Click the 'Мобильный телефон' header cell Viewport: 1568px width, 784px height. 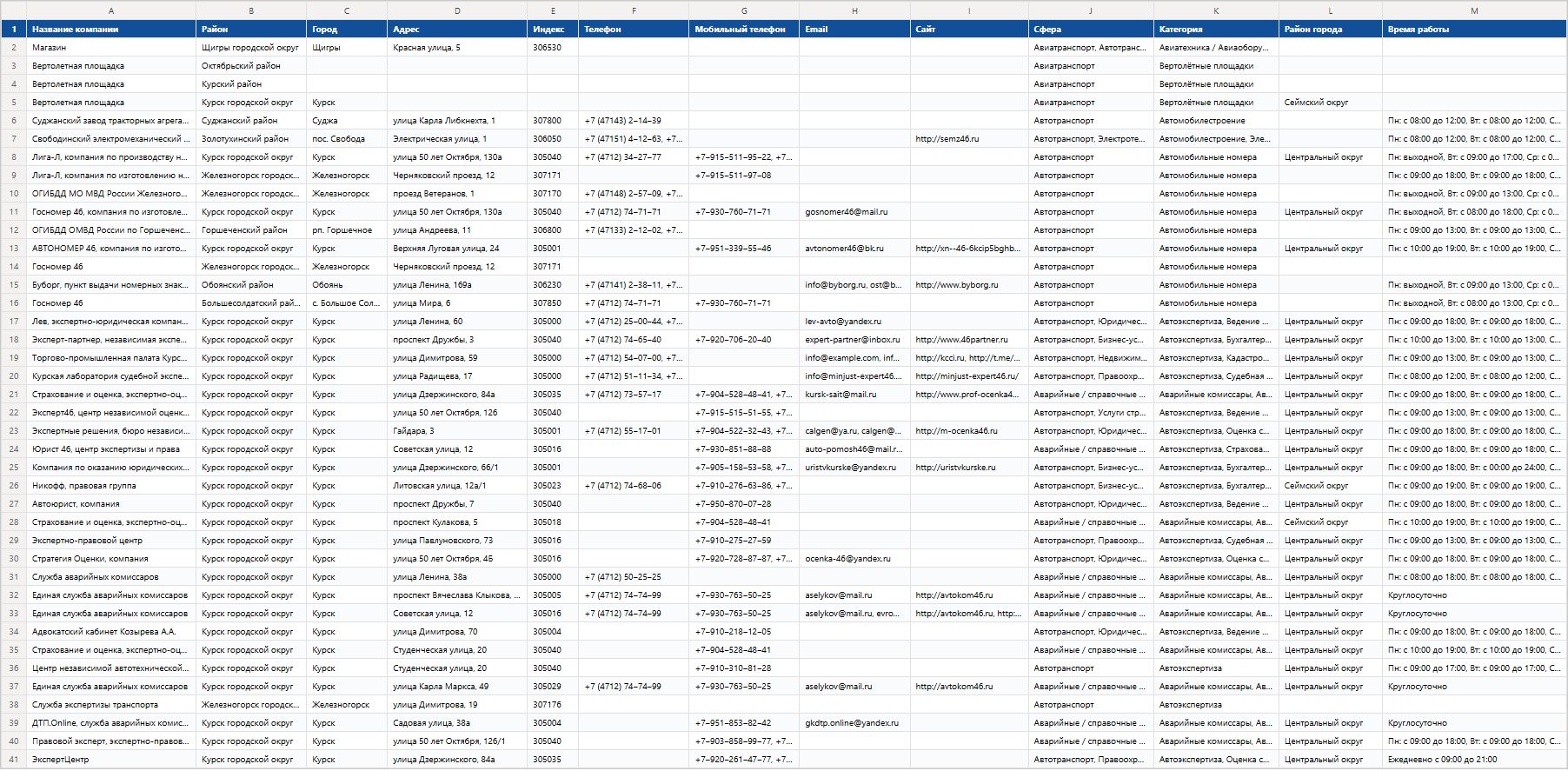[x=744, y=30]
